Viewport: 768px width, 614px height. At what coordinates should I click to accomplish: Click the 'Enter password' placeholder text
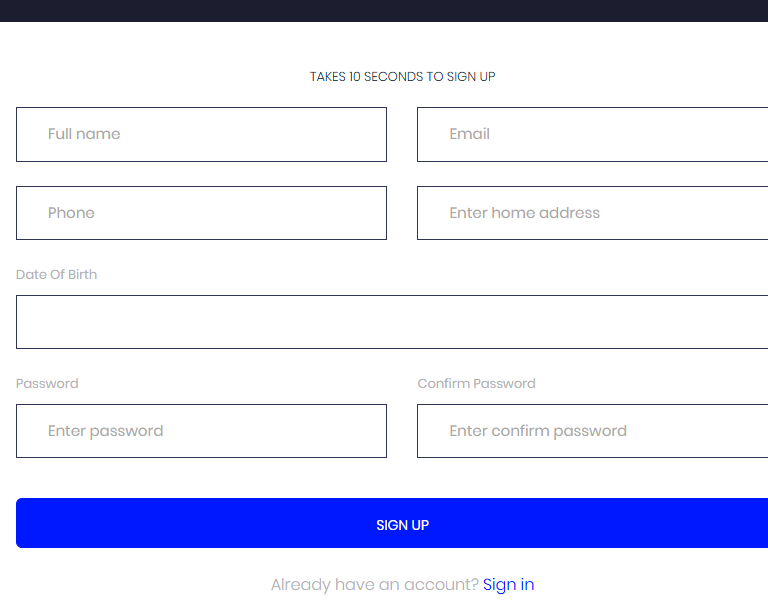point(105,431)
